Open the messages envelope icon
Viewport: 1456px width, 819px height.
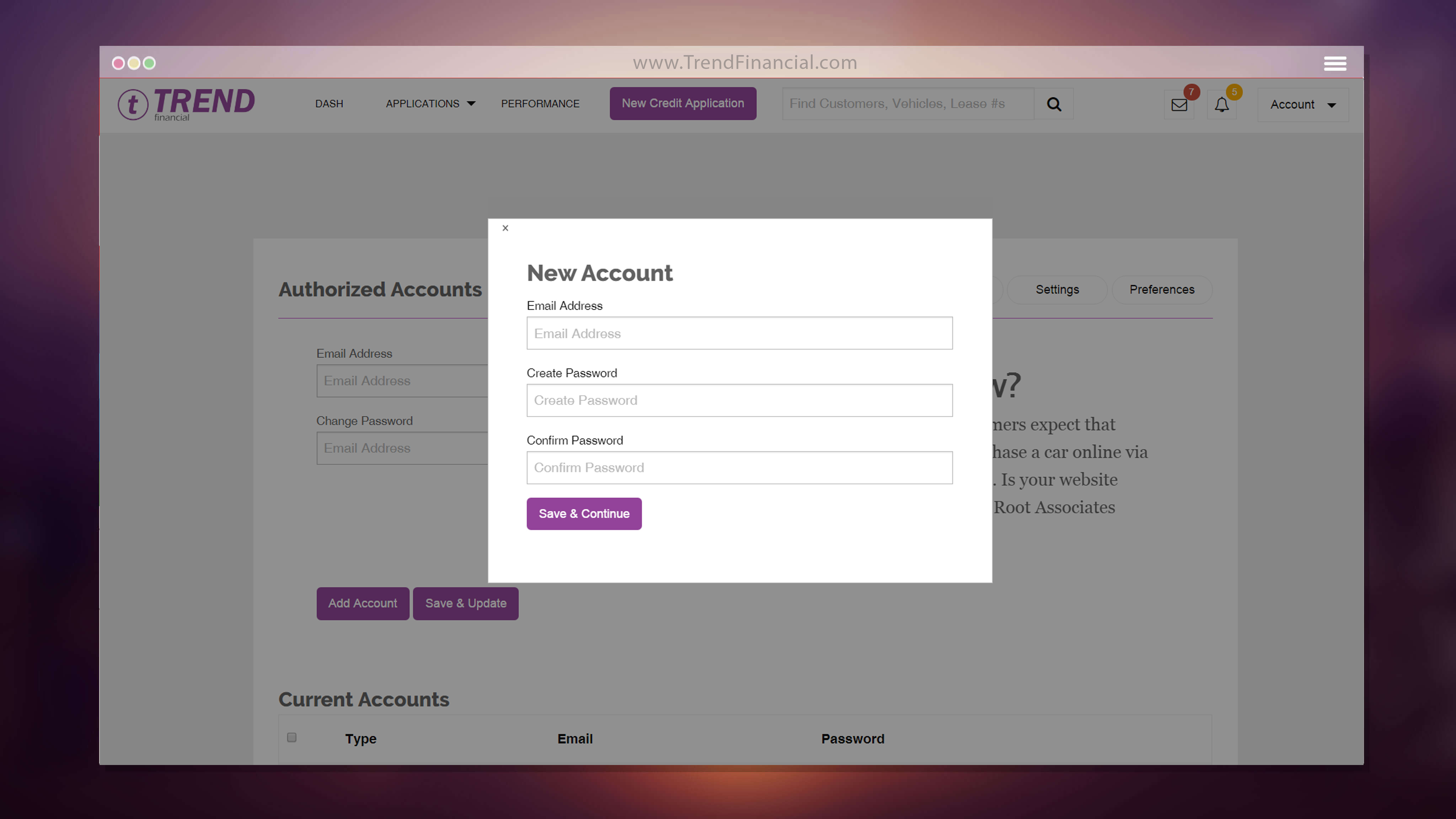coord(1179,105)
